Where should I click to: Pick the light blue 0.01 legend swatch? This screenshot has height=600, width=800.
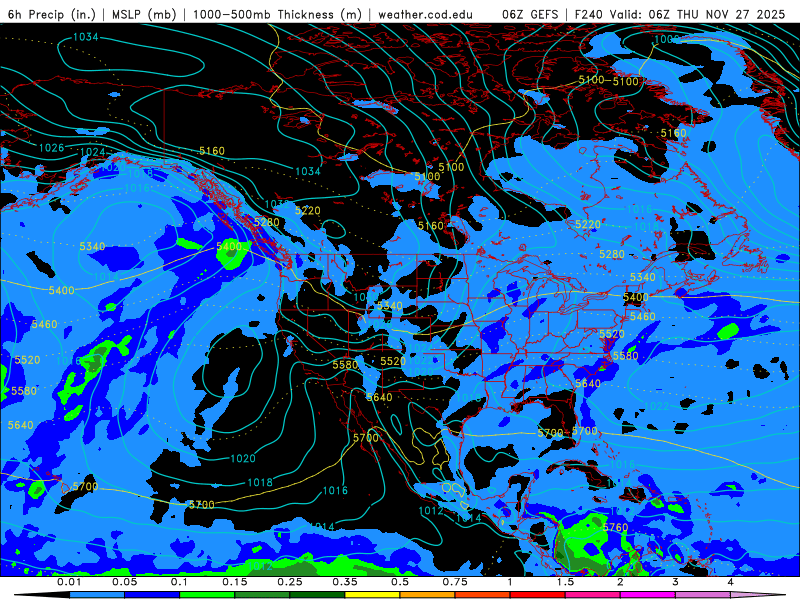[x=97, y=595]
